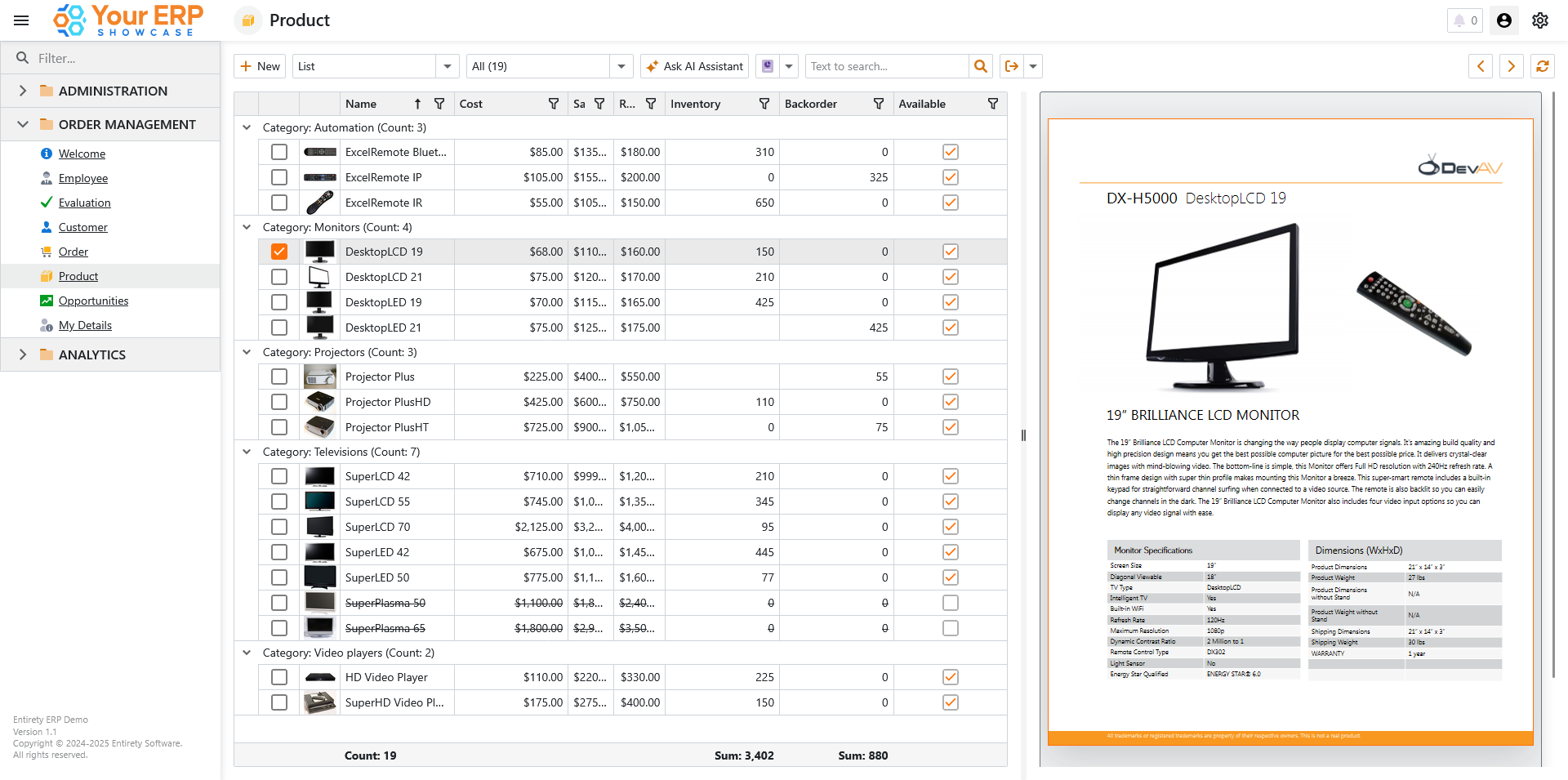Click the hamburger menu icon
Image resolution: width=1568 pixels, height=780 pixels.
coord(21,20)
